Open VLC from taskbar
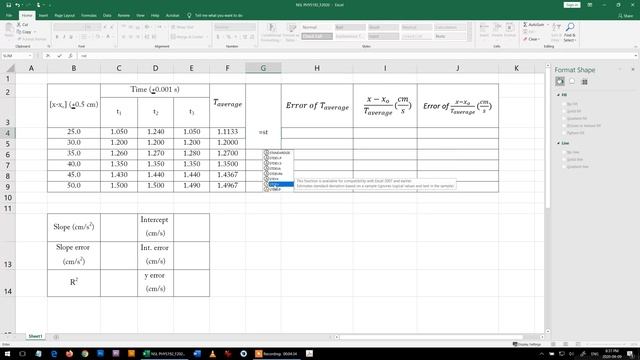Image resolution: width=640 pixels, height=360 pixels. click(213, 353)
